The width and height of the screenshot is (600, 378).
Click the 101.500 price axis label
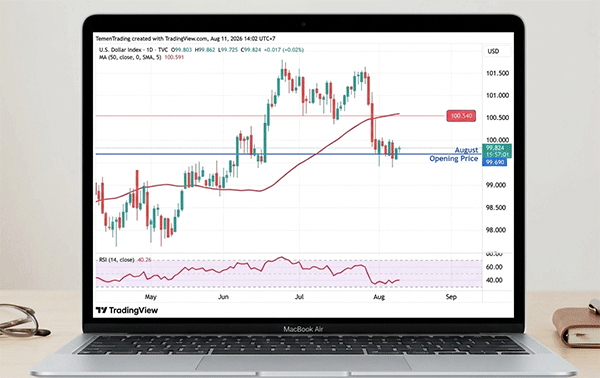(x=497, y=73)
